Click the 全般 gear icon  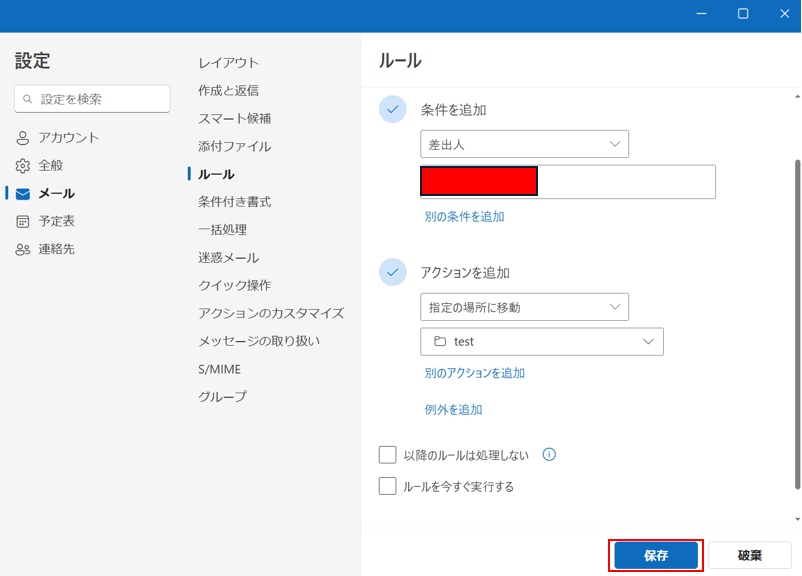(23, 166)
